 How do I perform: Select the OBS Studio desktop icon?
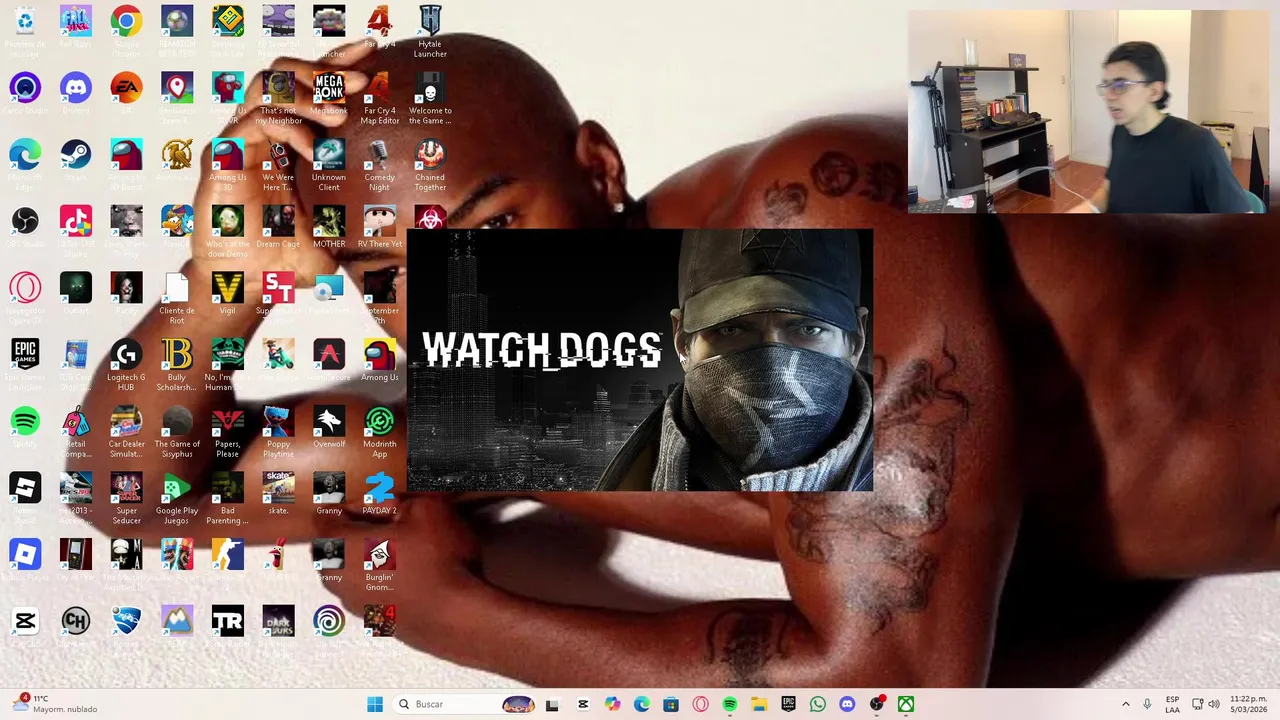coord(25,221)
